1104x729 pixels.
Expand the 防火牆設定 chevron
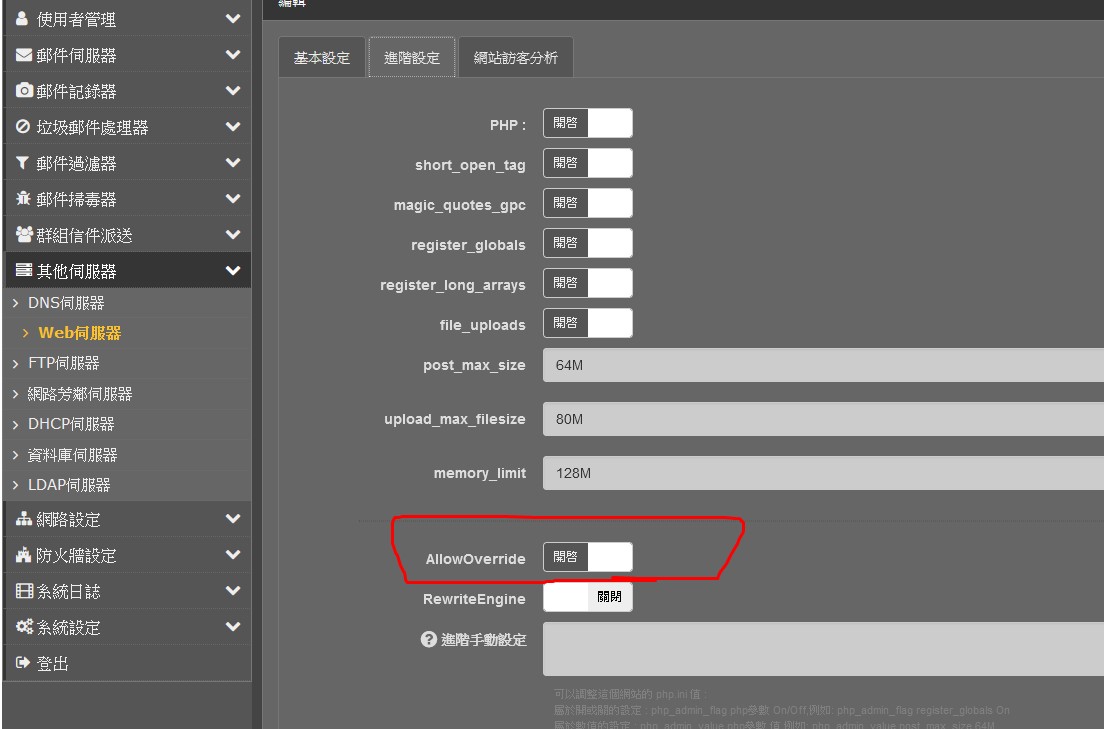coord(233,555)
